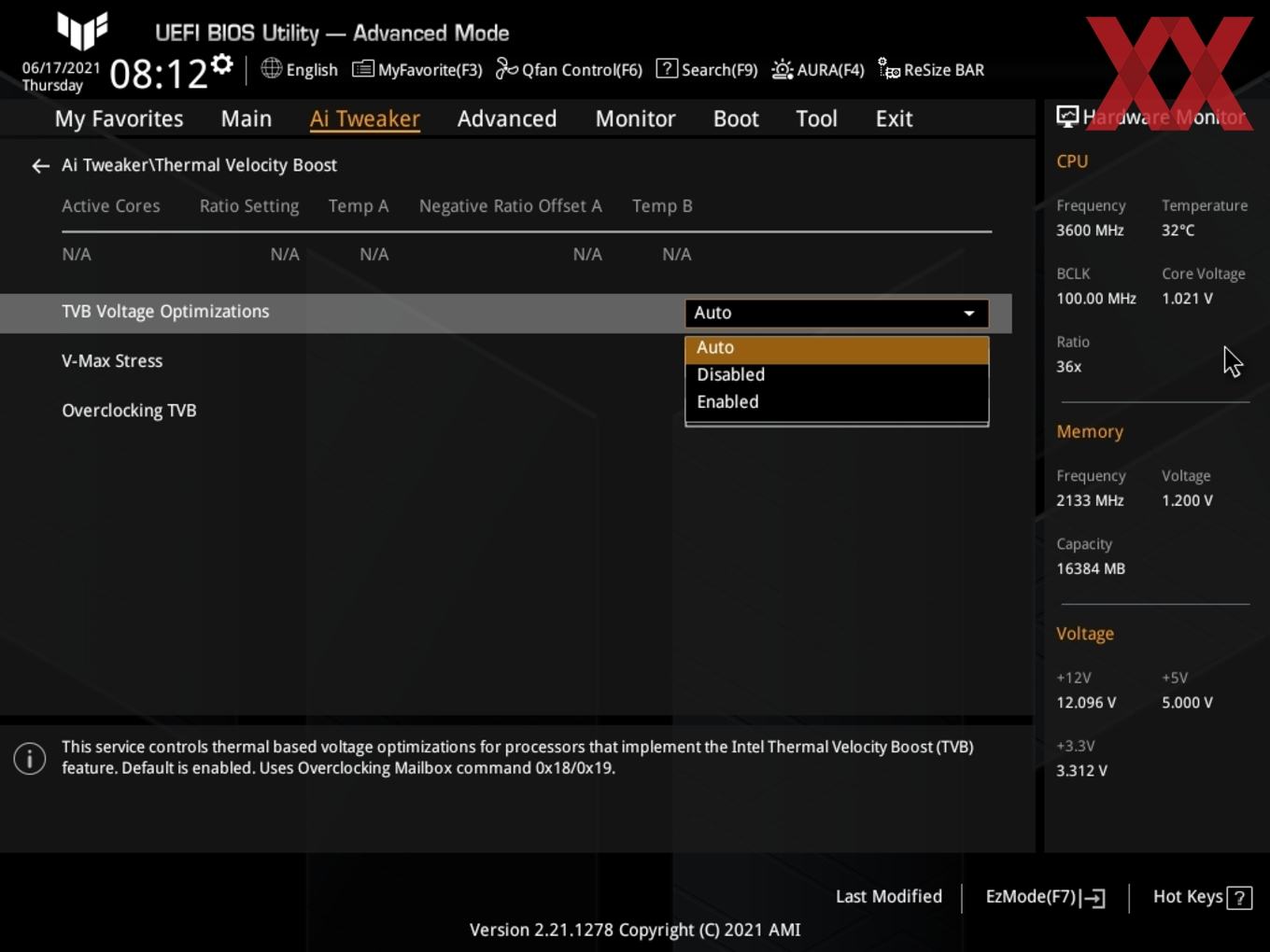Click +3.3V reading 3.312 V
The width and height of the screenshot is (1270, 952).
click(x=1081, y=771)
